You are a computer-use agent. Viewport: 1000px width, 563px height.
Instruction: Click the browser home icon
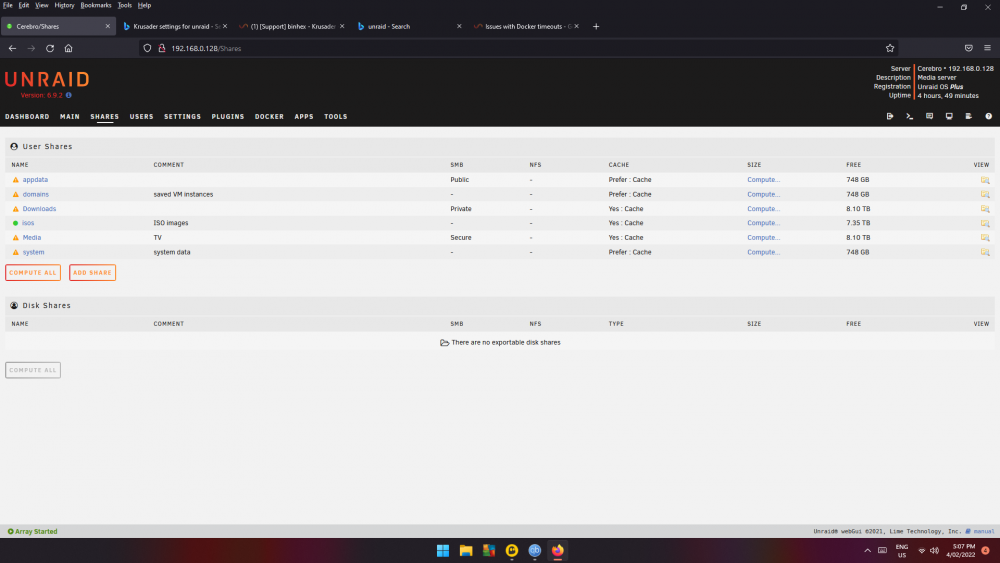pos(68,48)
